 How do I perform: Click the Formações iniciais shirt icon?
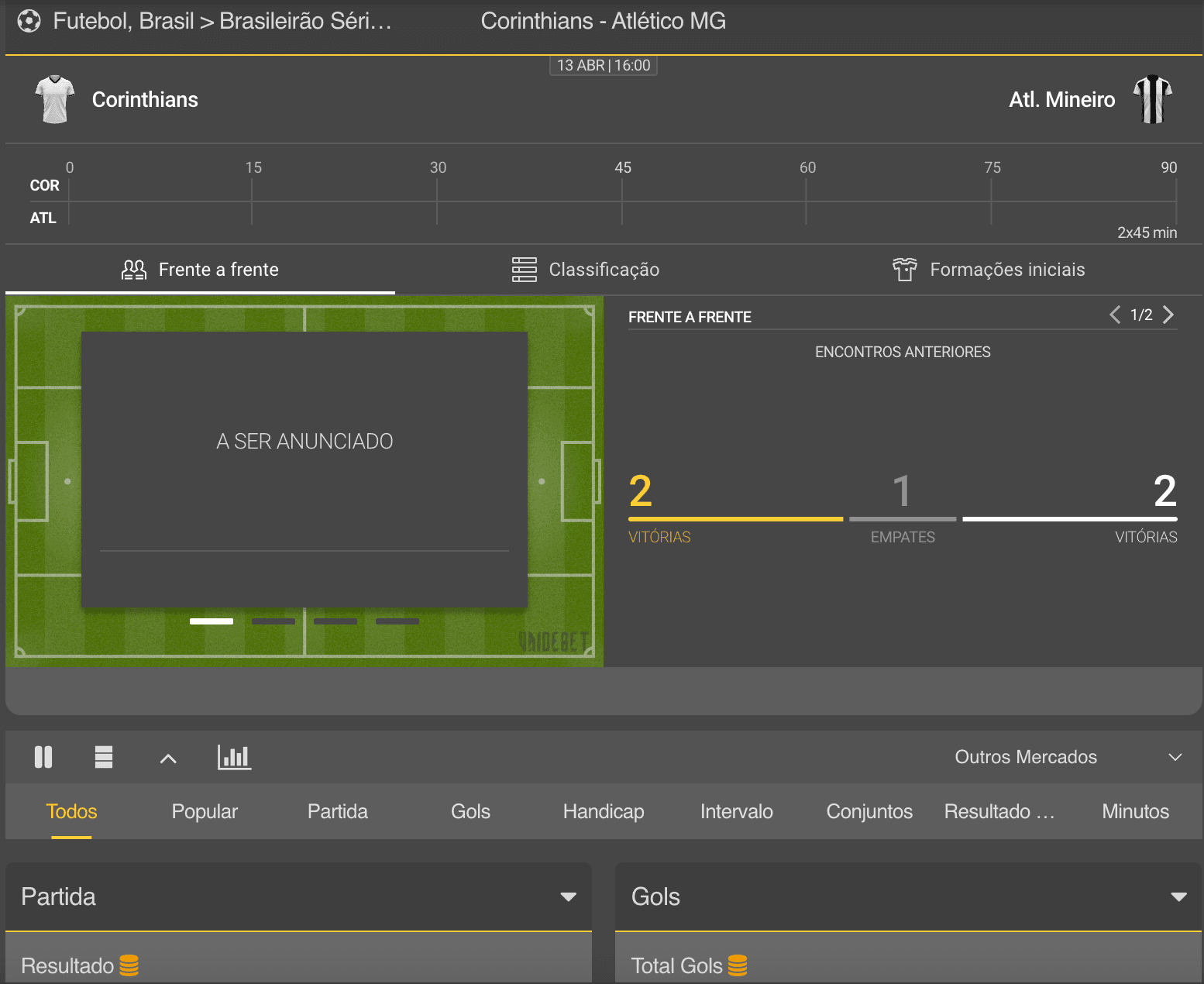(x=904, y=270)
